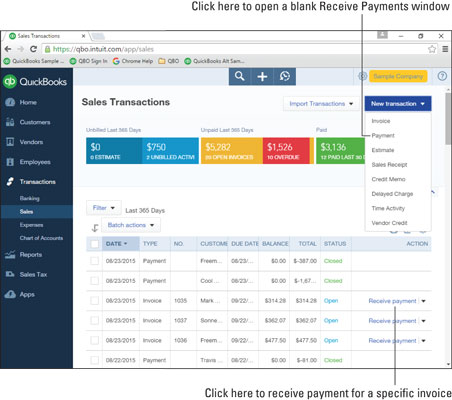This screenshot has width=452, height=400.
Task: Reload the page with refresh icon
Action: click(33, 49)
